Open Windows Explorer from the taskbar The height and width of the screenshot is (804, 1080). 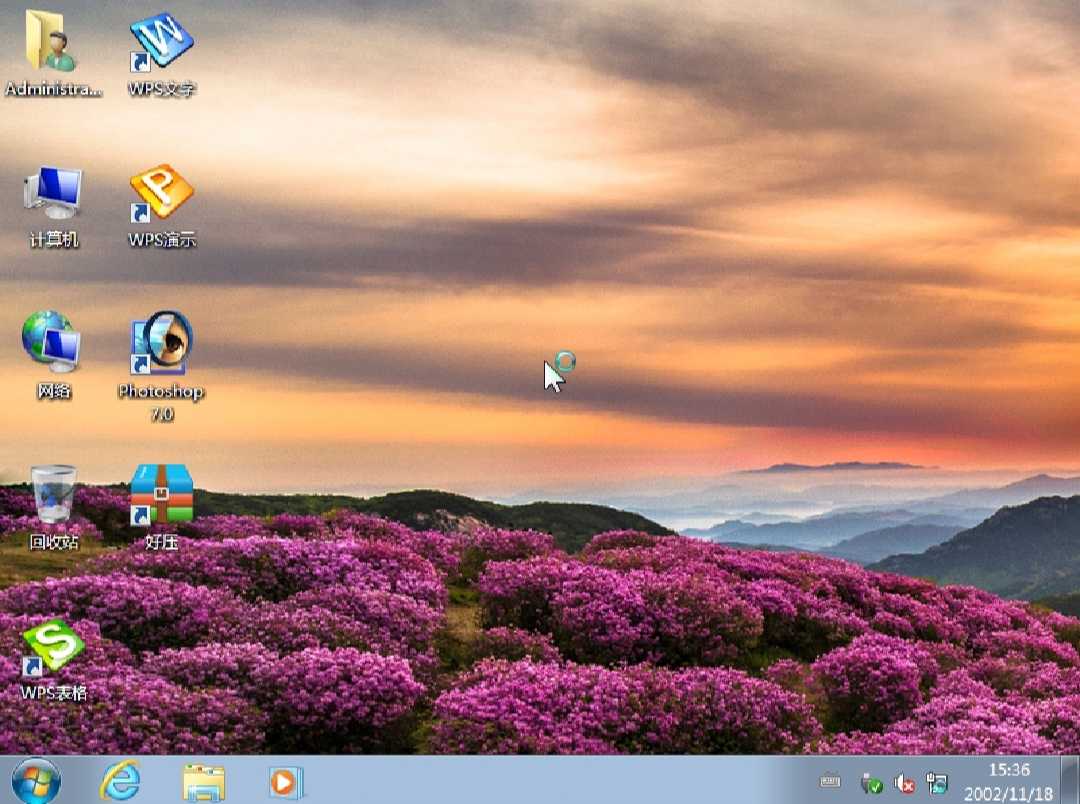204,781
